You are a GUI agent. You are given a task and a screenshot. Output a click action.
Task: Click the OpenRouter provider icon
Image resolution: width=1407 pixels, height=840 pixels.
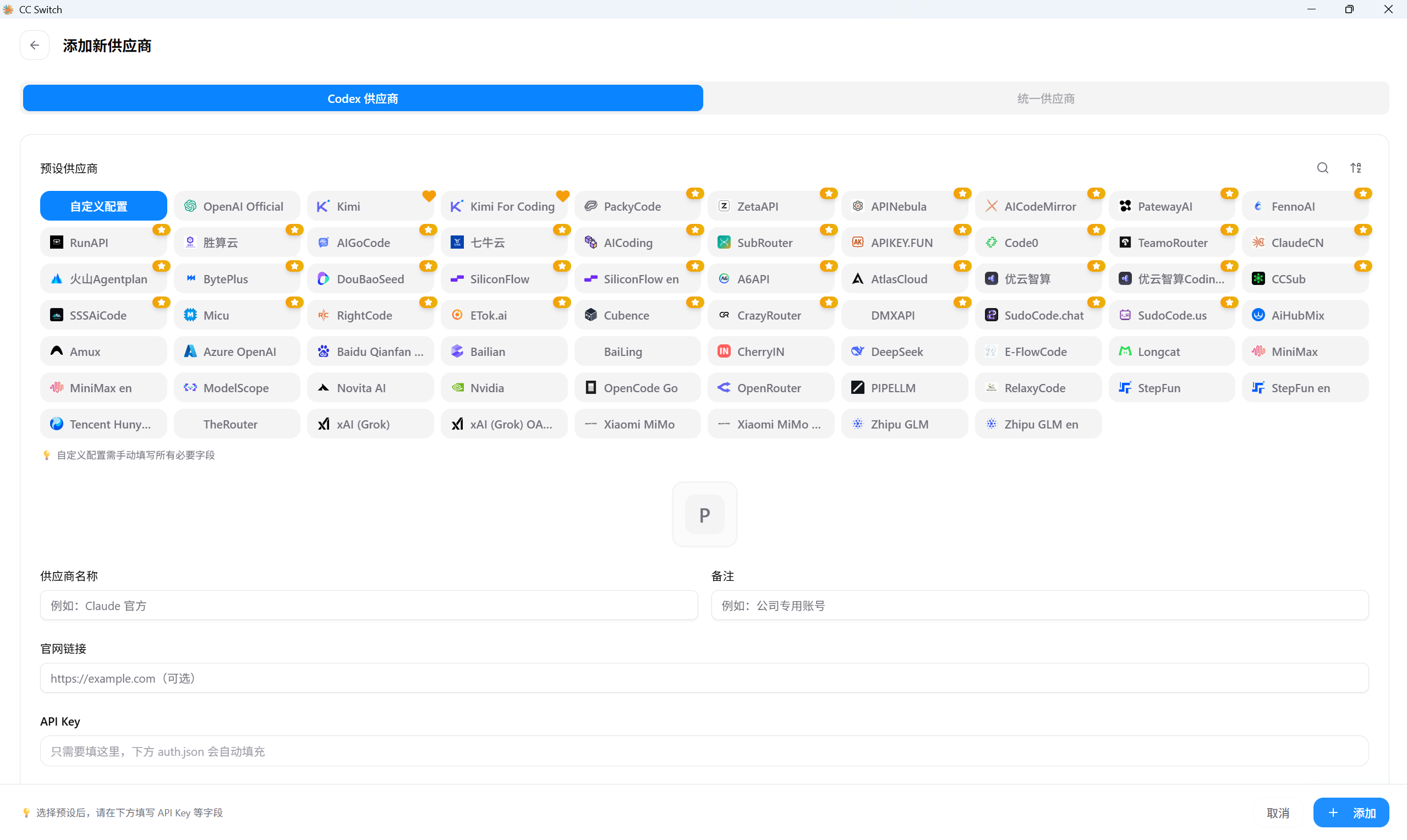(x=724, y=388)
